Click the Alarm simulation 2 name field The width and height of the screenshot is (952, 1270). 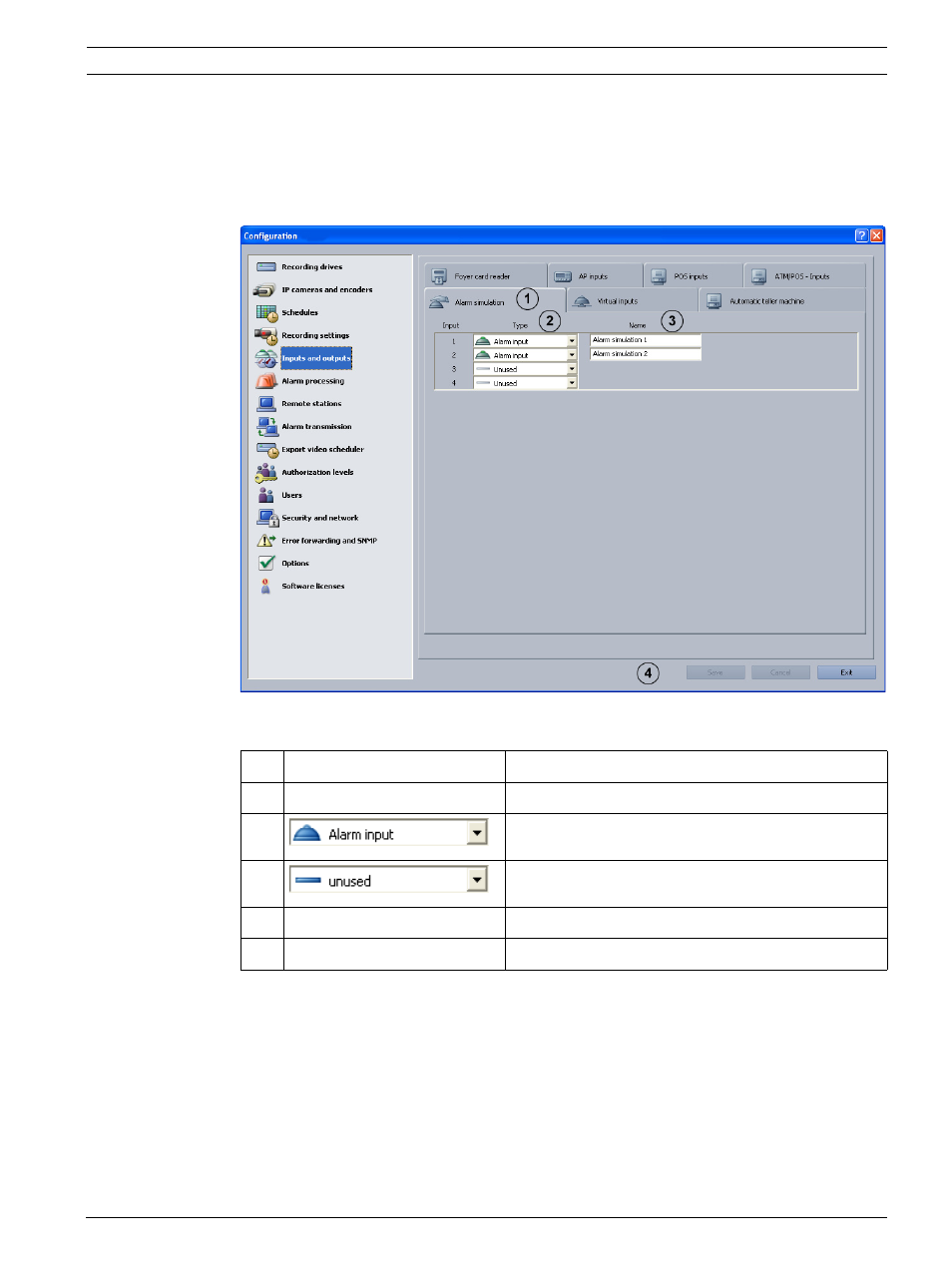pyautogui.click(x=646, y=354)
